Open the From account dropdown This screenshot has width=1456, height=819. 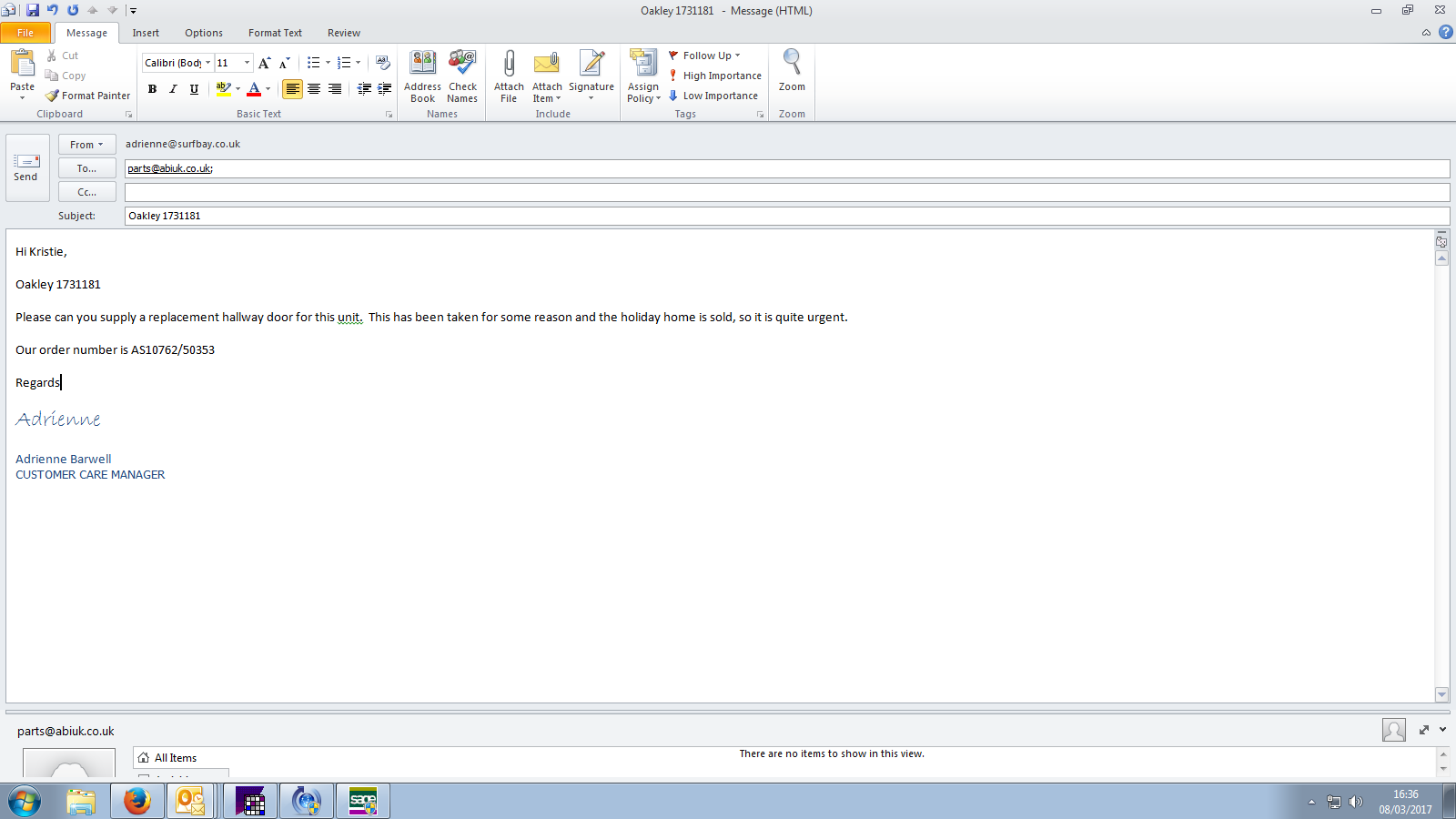click(87, 145)
